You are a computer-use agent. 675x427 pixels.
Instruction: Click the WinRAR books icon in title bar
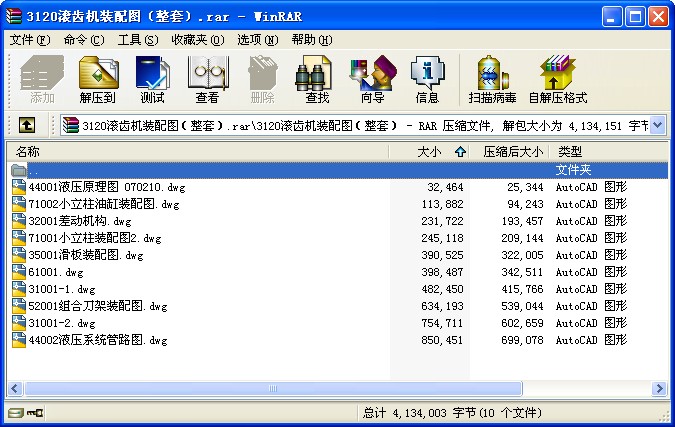[x=13, y=16]
